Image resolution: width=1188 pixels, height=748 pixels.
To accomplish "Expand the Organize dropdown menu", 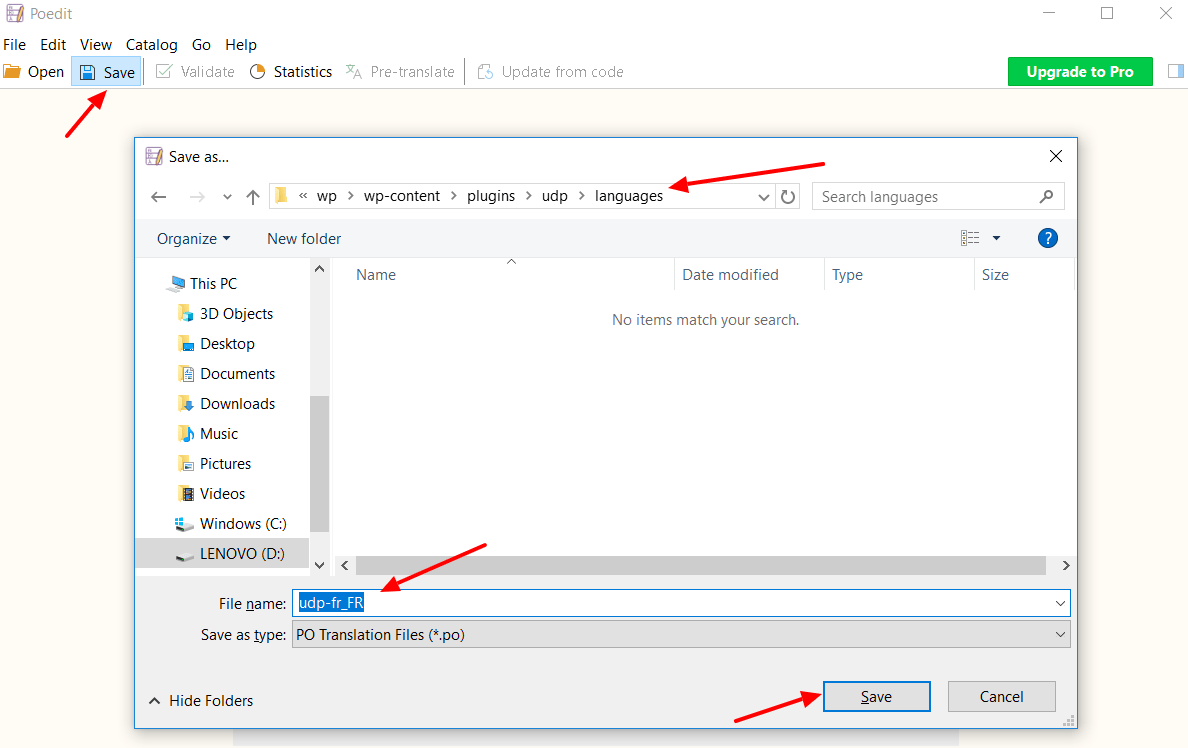I will [x=193, y=239].
